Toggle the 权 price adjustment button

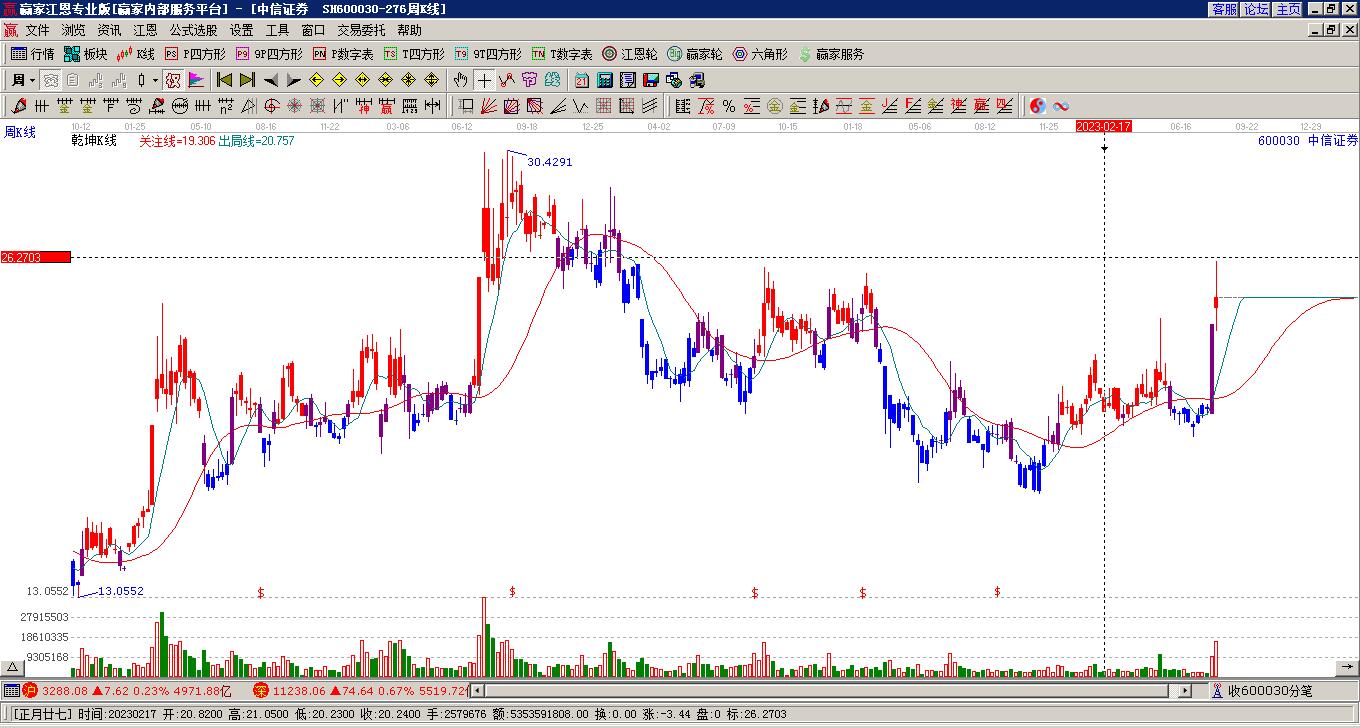click(173, 80)
